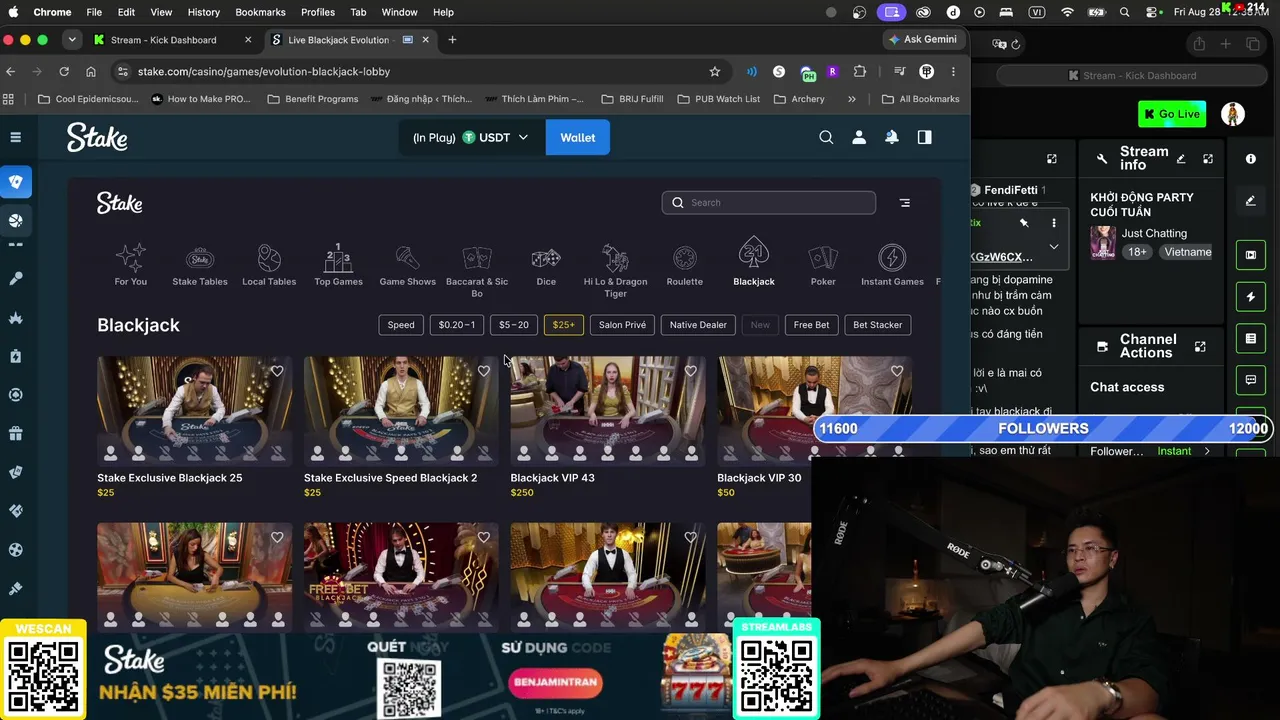Open Stake notifications bell

tap(892, 138)
